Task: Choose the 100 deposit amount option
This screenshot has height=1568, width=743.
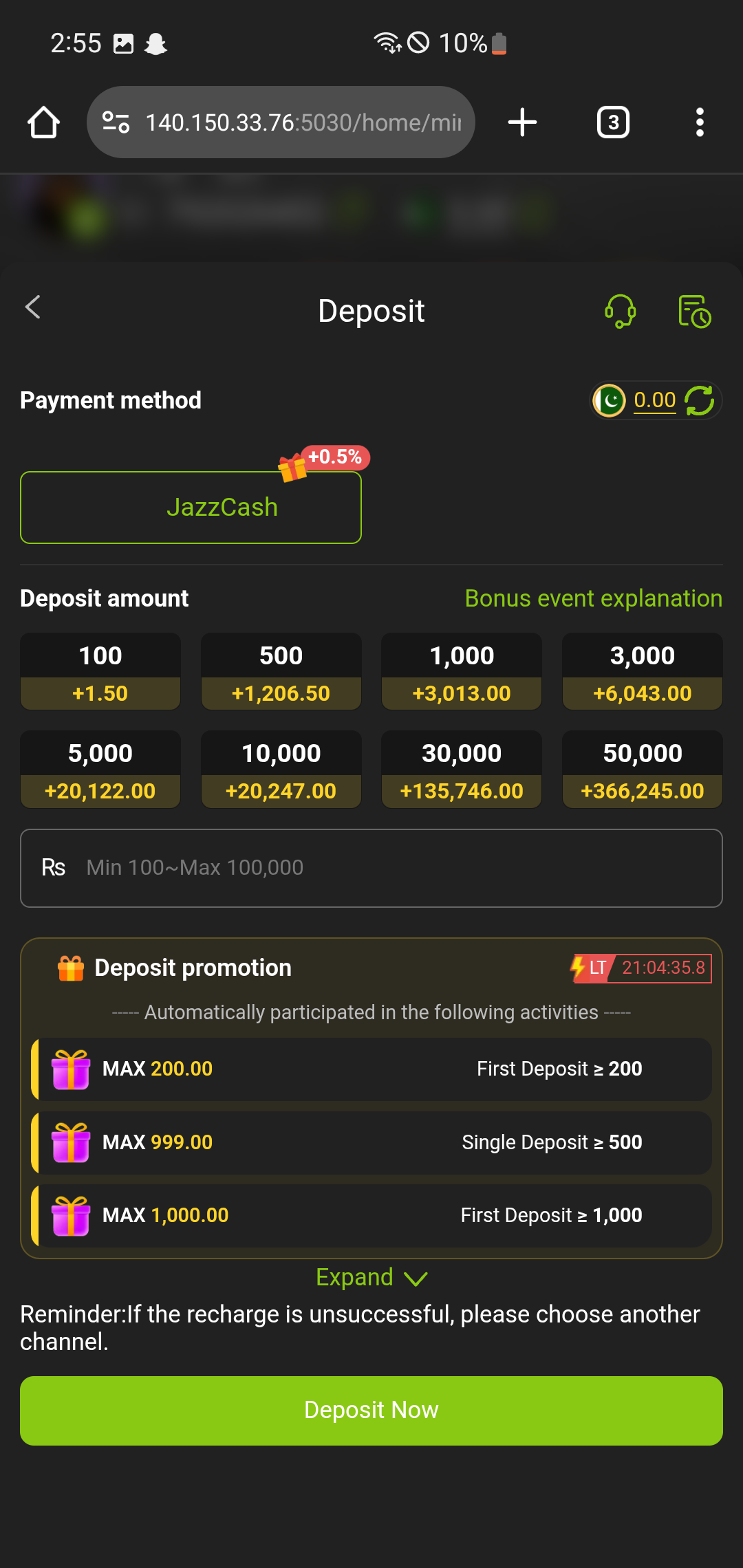Action: coord(100,671)
